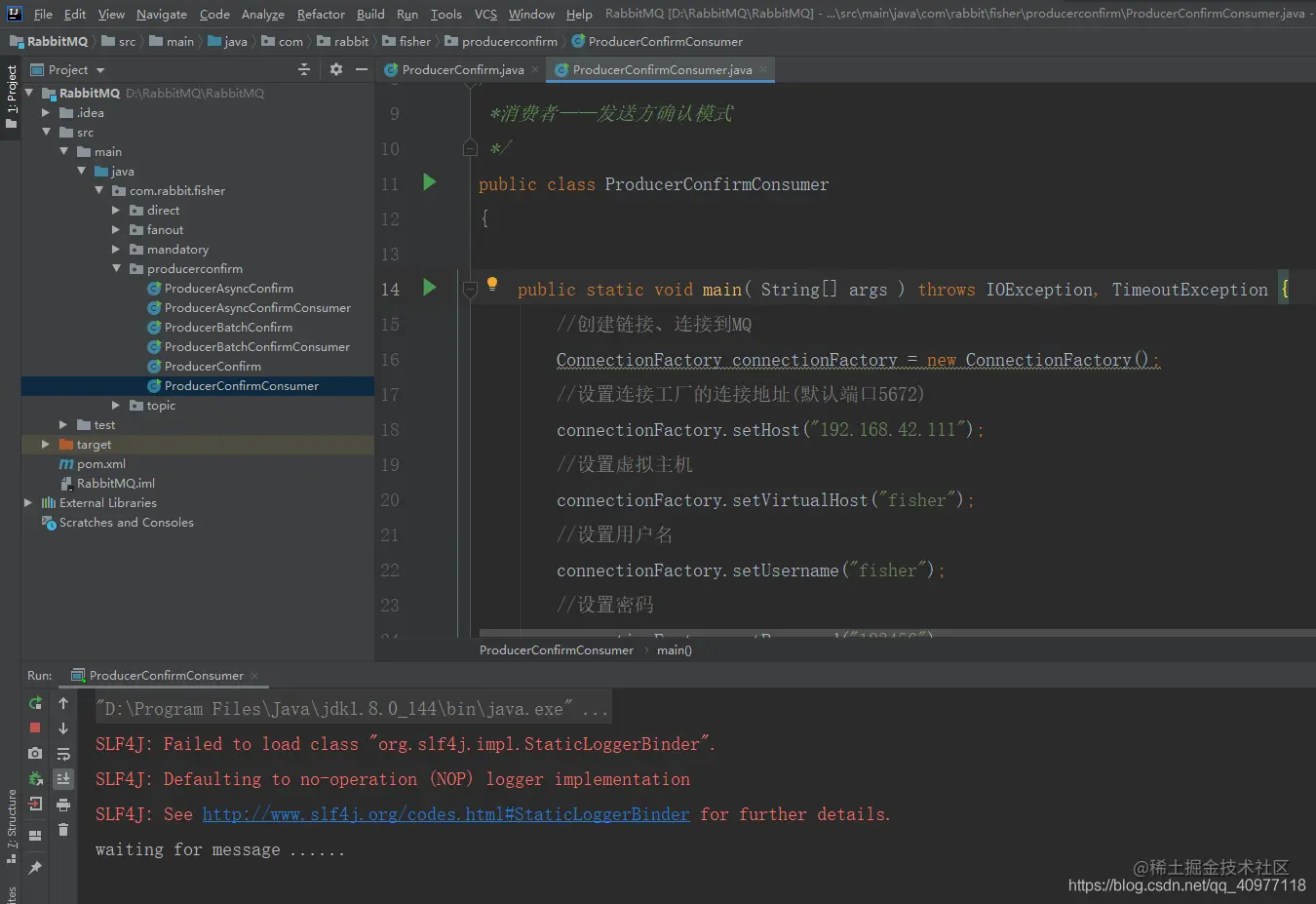The image size is (1316, 904).
Task: Click the Exit icon in the Run toolbar
Action: [x=35, y=804]
